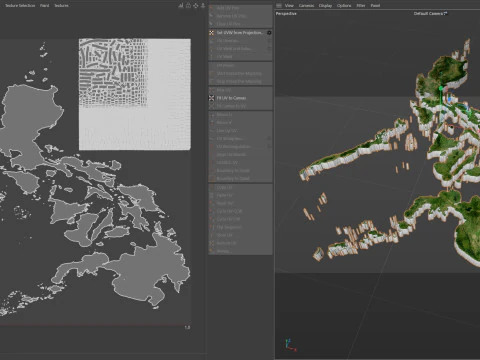
Task: Open Texture Selection menu in UV editor
Action: (x=20, y=6)
